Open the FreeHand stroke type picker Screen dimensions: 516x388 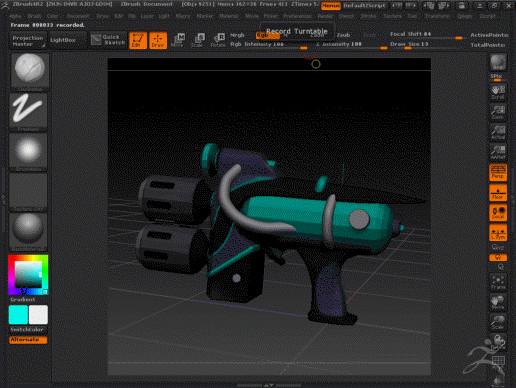(x=28, y=111)
